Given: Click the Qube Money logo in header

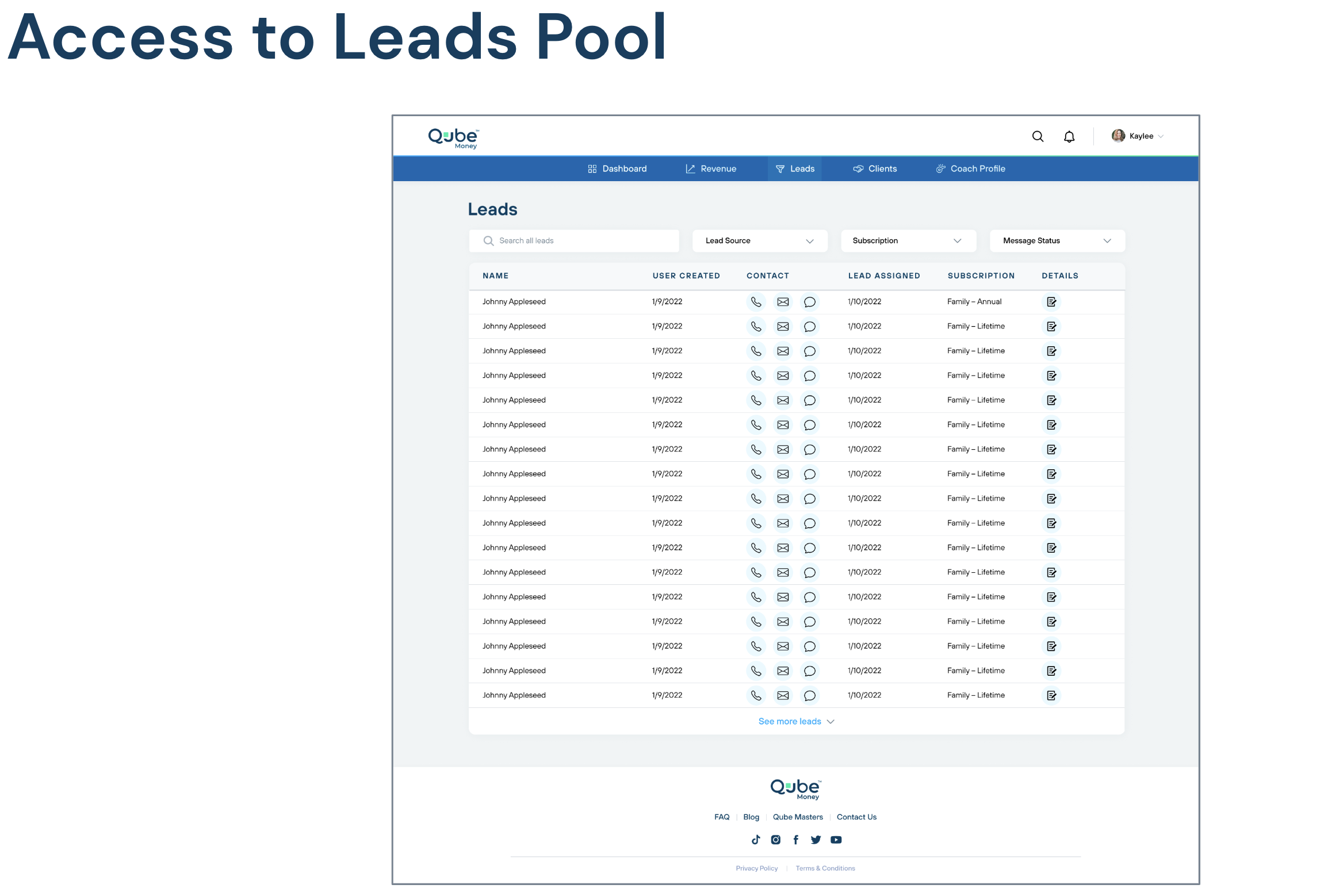Looking at the screenshot, I should pos(453,138).
